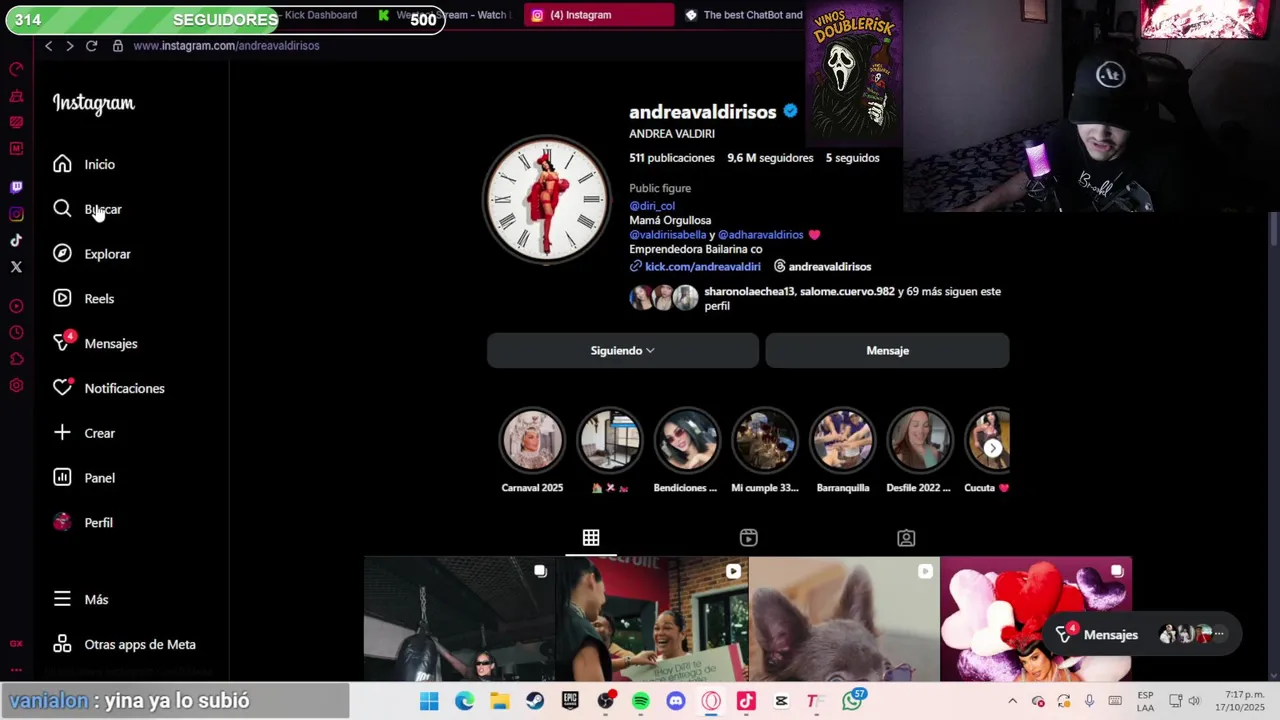Viewport: 1280px width, 720px height.
Task: Open the gray cat video post
Action: [x=844, y=619]
